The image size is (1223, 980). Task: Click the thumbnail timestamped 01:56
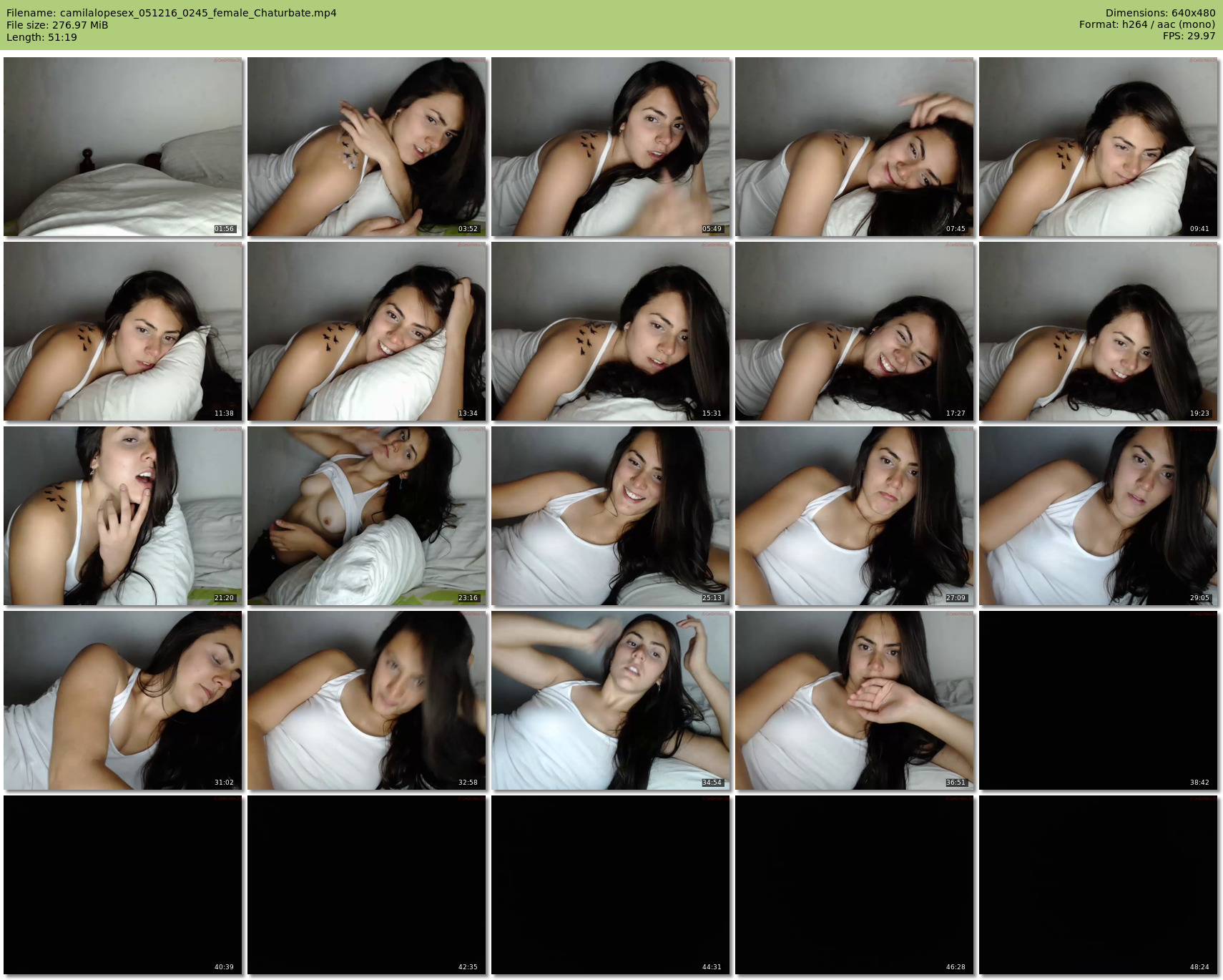pos(123,147)
